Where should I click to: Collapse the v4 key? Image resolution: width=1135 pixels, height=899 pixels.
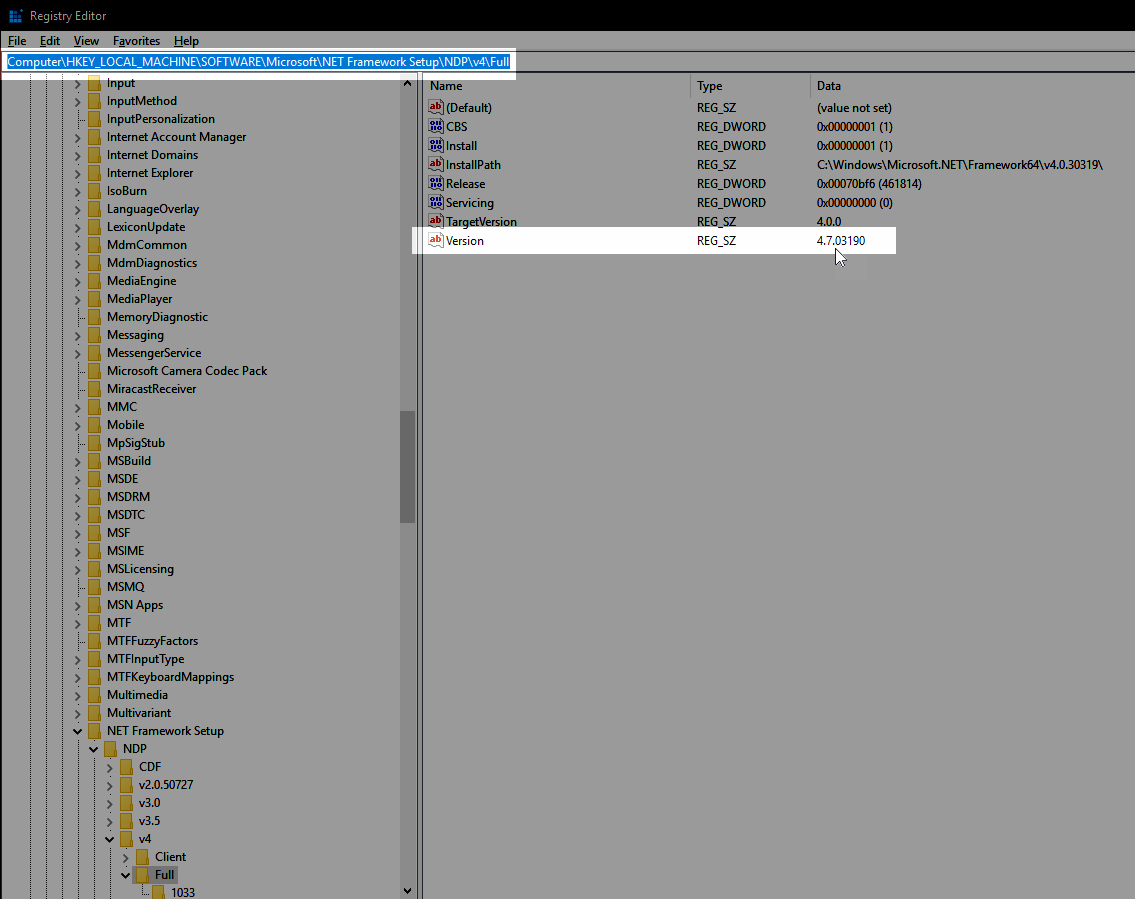pyautogui.click(x=109, y=840)
